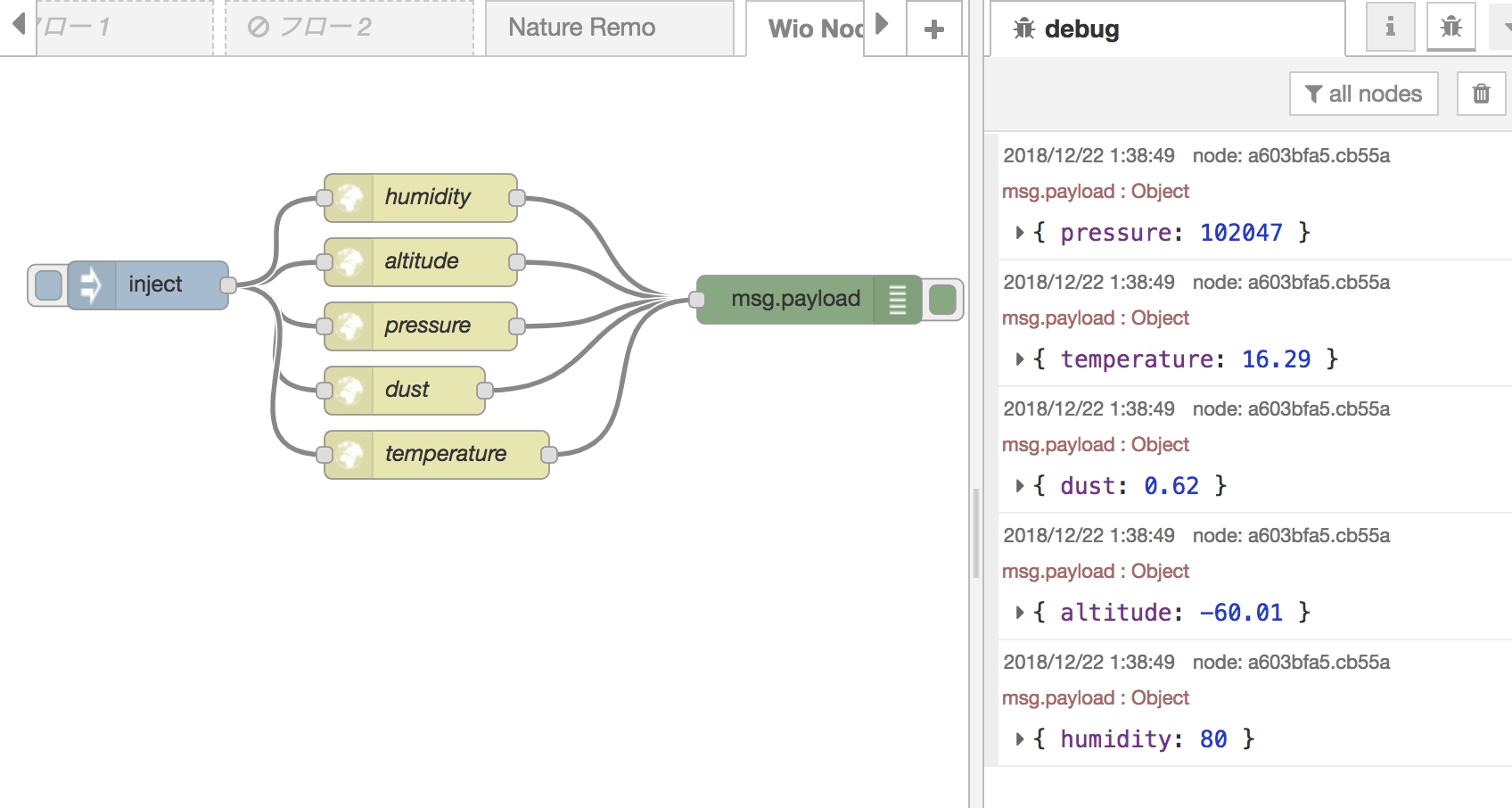Open the debug sidebar bug icon tab

point(1450,27)
